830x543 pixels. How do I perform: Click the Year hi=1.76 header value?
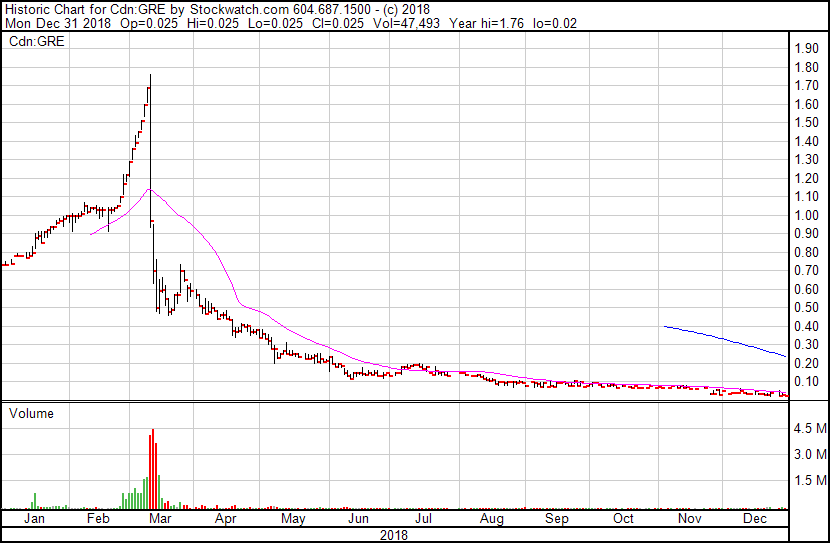coord(486,23)
